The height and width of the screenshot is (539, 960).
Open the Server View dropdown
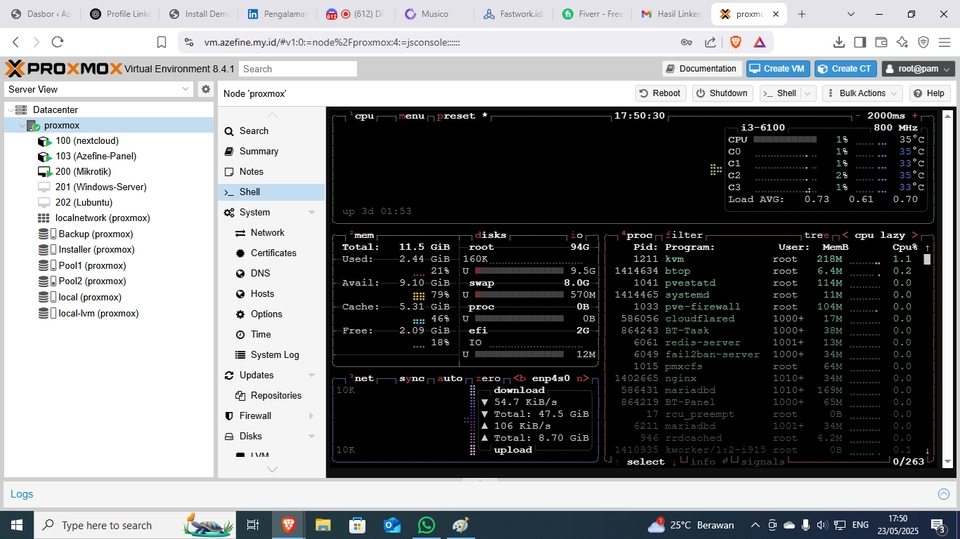point(99,89)
